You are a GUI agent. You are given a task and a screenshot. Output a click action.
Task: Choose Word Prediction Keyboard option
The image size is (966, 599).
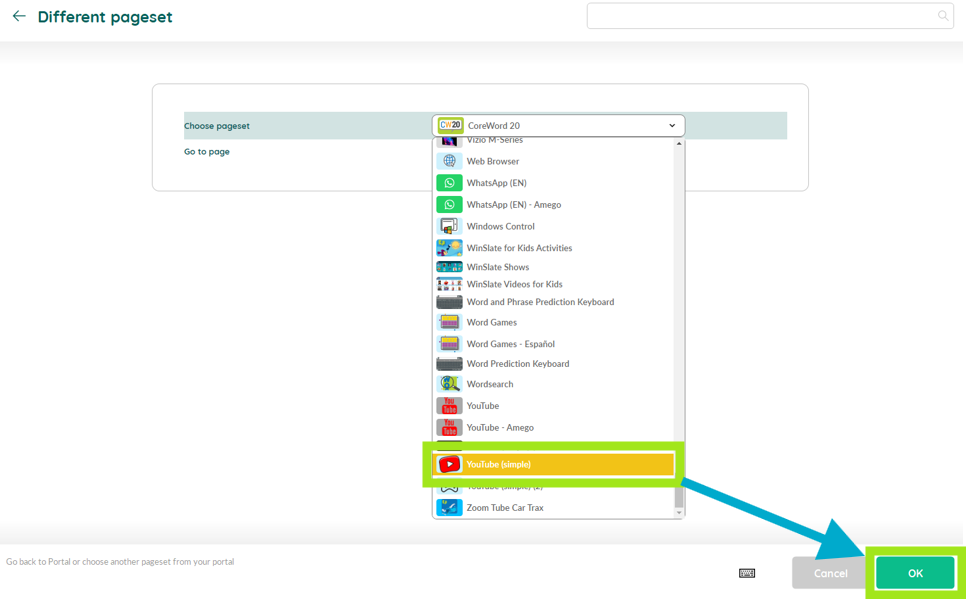[x=517, y=364]
